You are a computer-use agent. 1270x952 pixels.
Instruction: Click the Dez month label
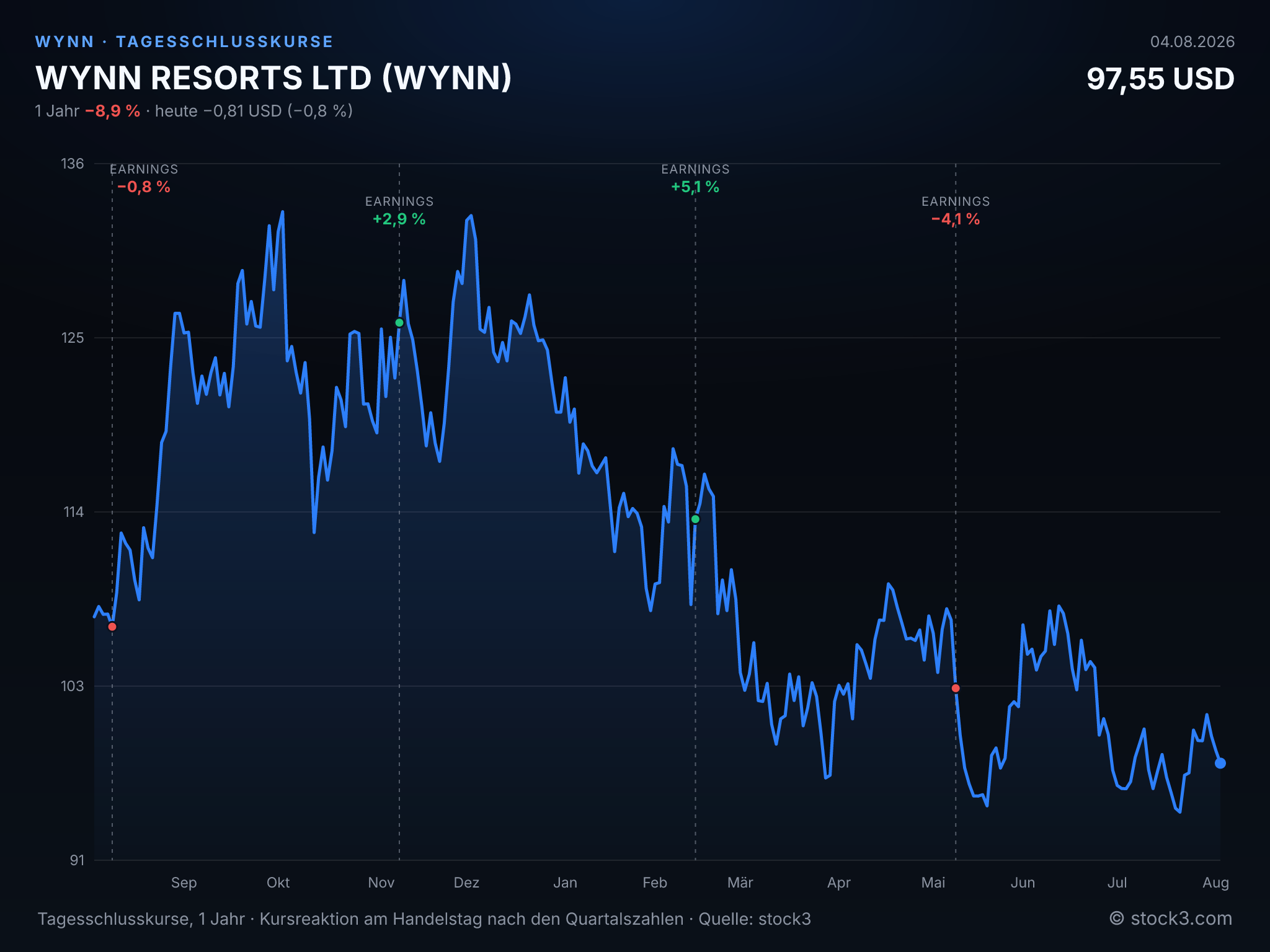[466, 883]
